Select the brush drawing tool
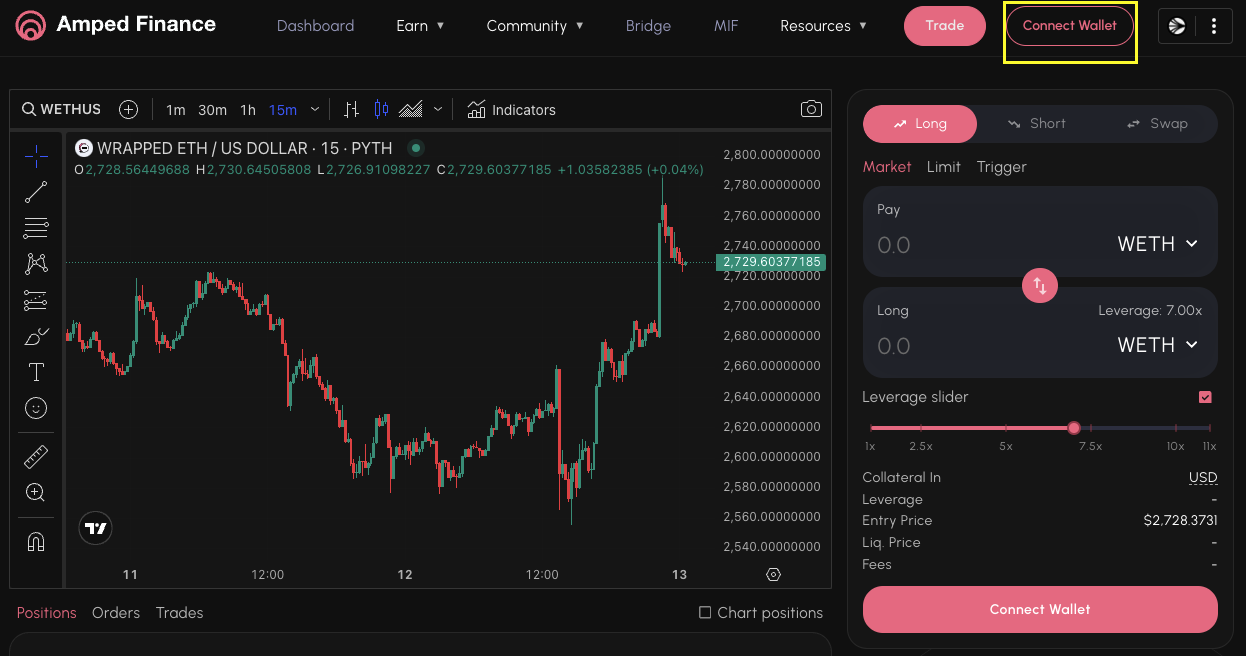The image size is (1246, 656). tap(36, 336)
